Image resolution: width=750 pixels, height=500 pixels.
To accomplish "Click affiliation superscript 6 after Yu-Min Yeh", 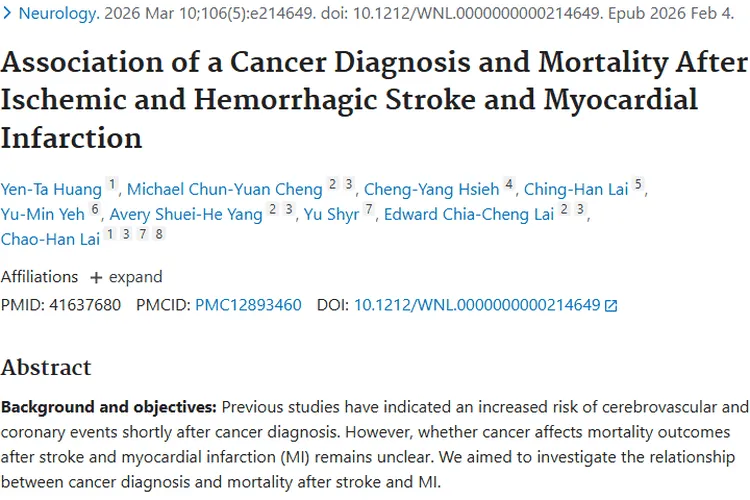I will pos(95,209).
